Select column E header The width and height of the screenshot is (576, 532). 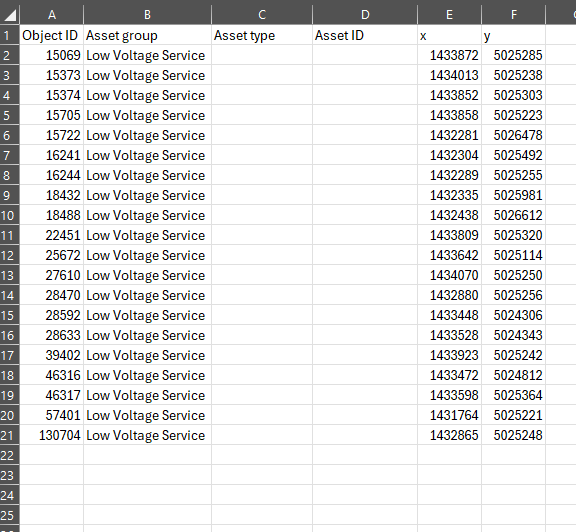[449, 15]
